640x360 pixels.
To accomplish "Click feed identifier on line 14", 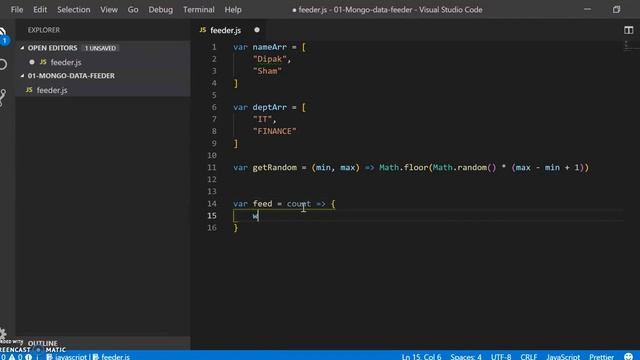I will coord(262,203).
